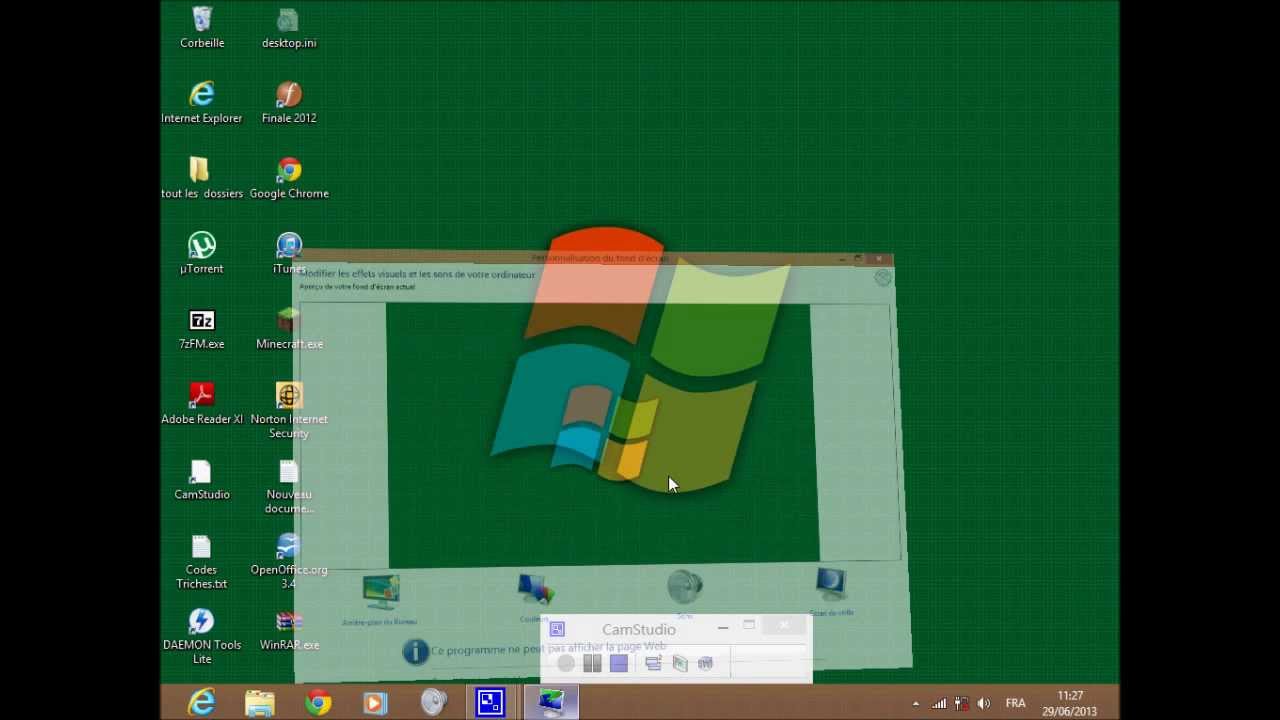Select the µTorrent desktop icon
The height and width of the screenshot is (720, 1280).
[202, 253]
